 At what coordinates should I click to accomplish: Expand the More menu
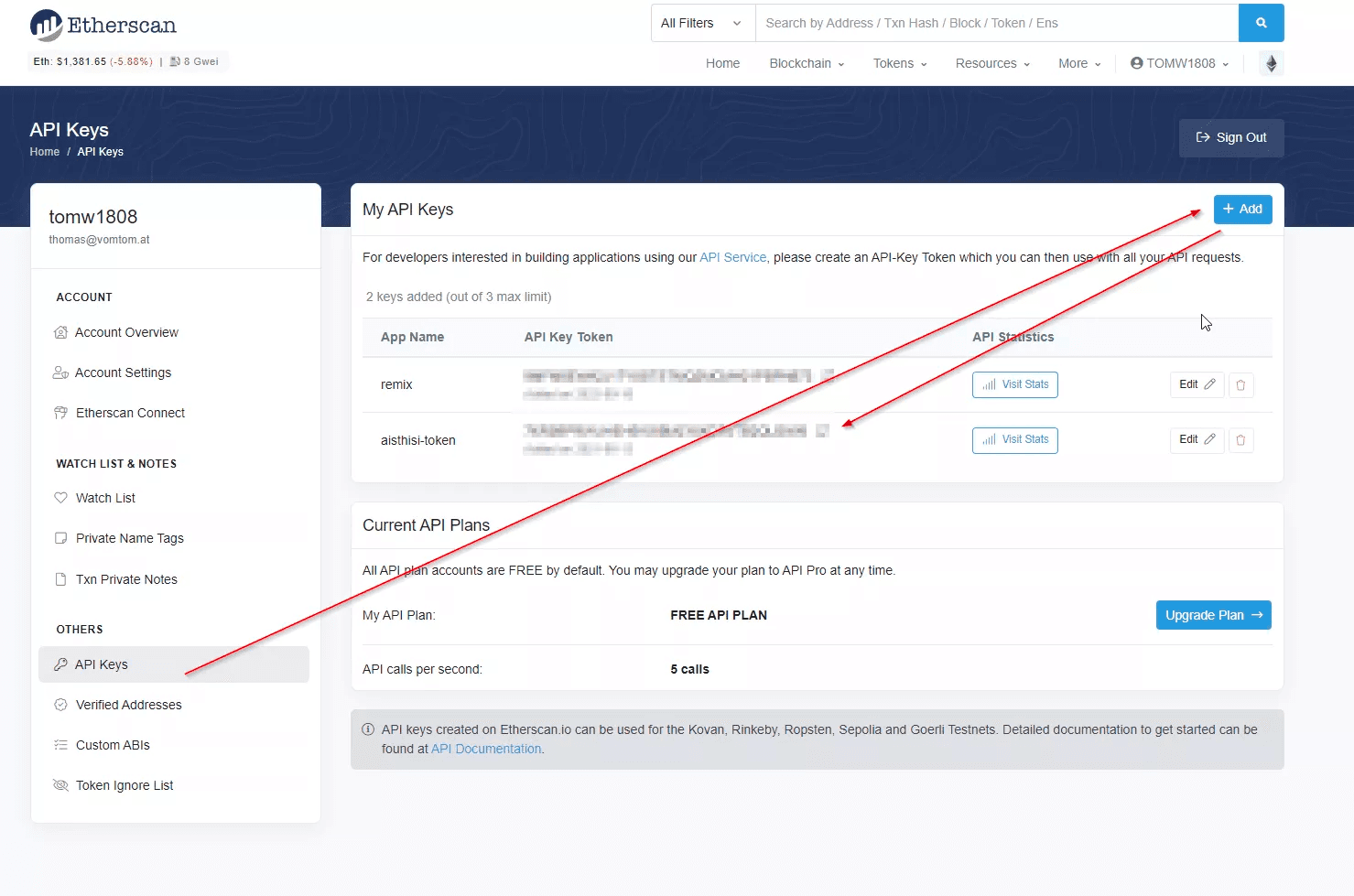1079,63
